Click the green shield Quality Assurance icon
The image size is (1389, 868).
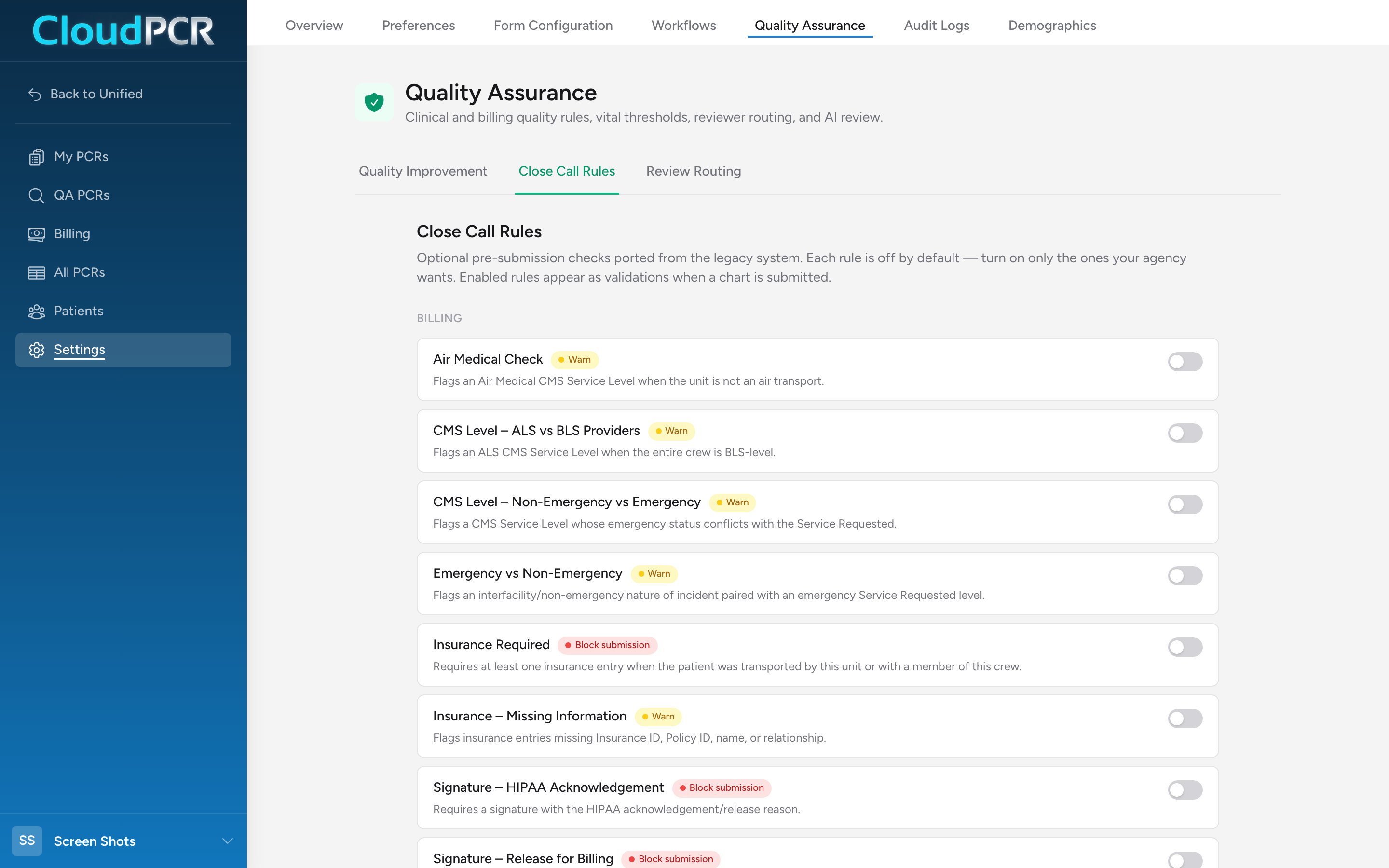374,102
